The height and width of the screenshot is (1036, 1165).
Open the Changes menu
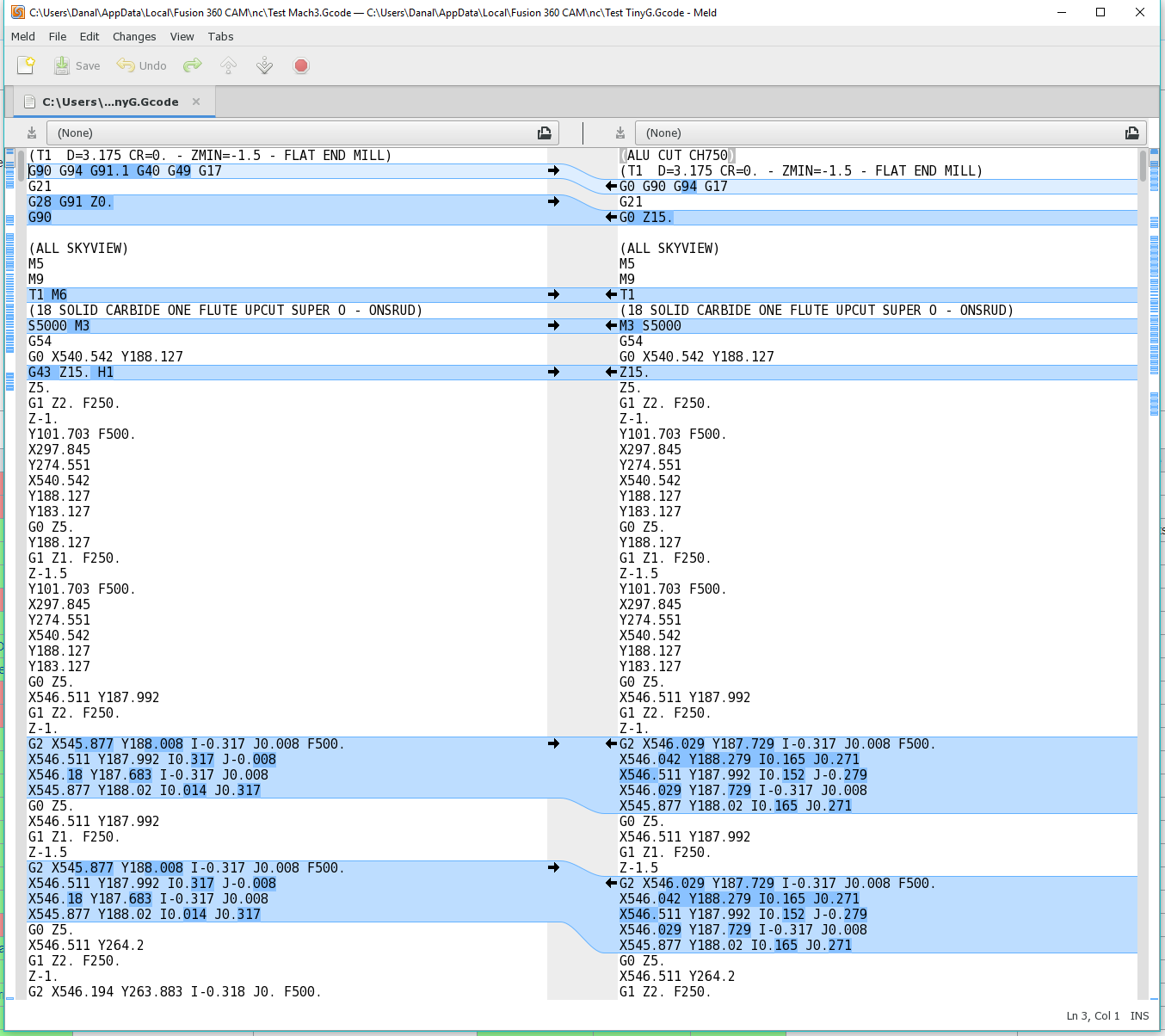pyautogui.click(x=134, y=36)
